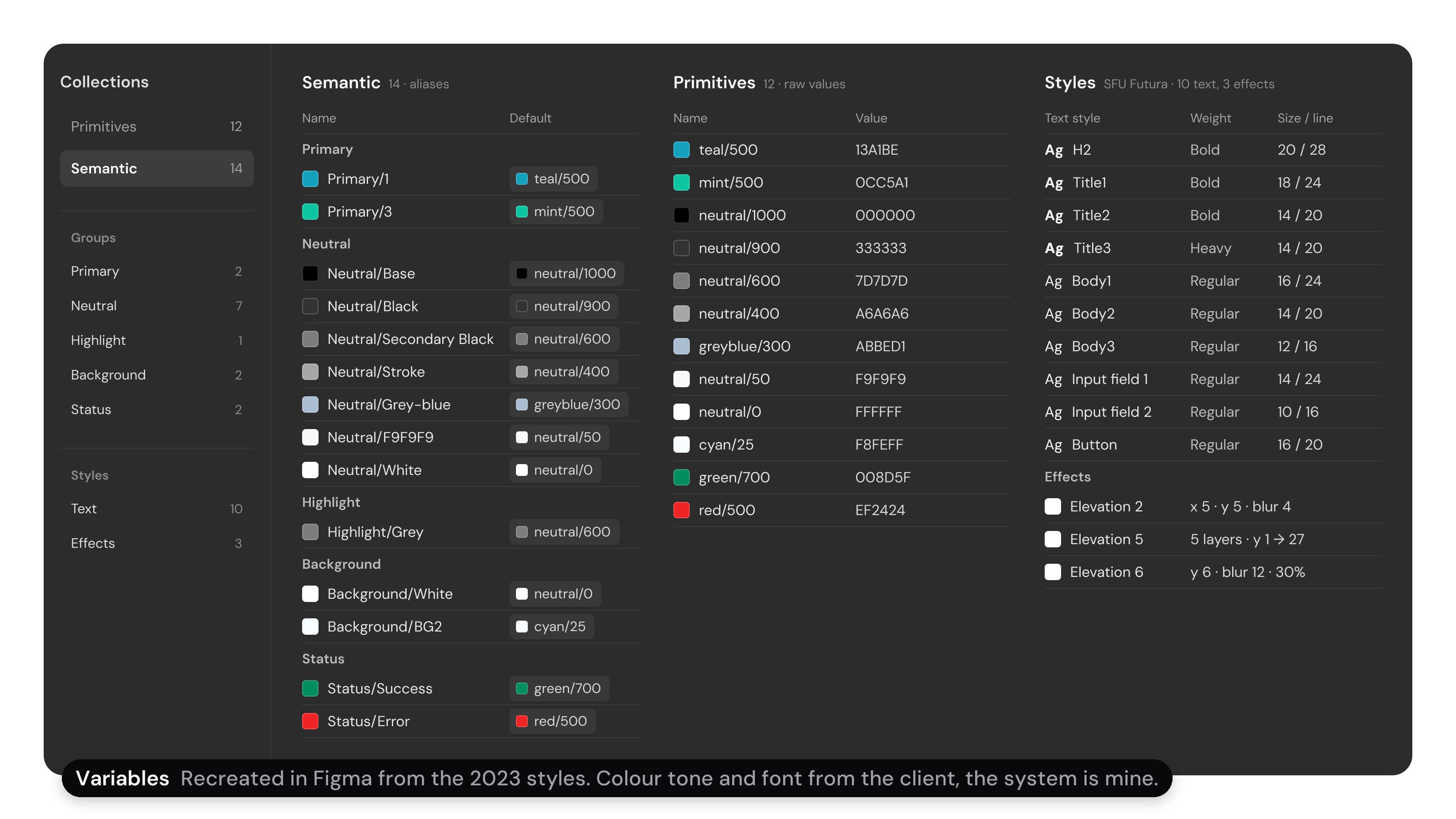Click the red/500 primitive swatch
Image resolution: width=1456 pixels, height=819 pixels.
click(682, 511)
